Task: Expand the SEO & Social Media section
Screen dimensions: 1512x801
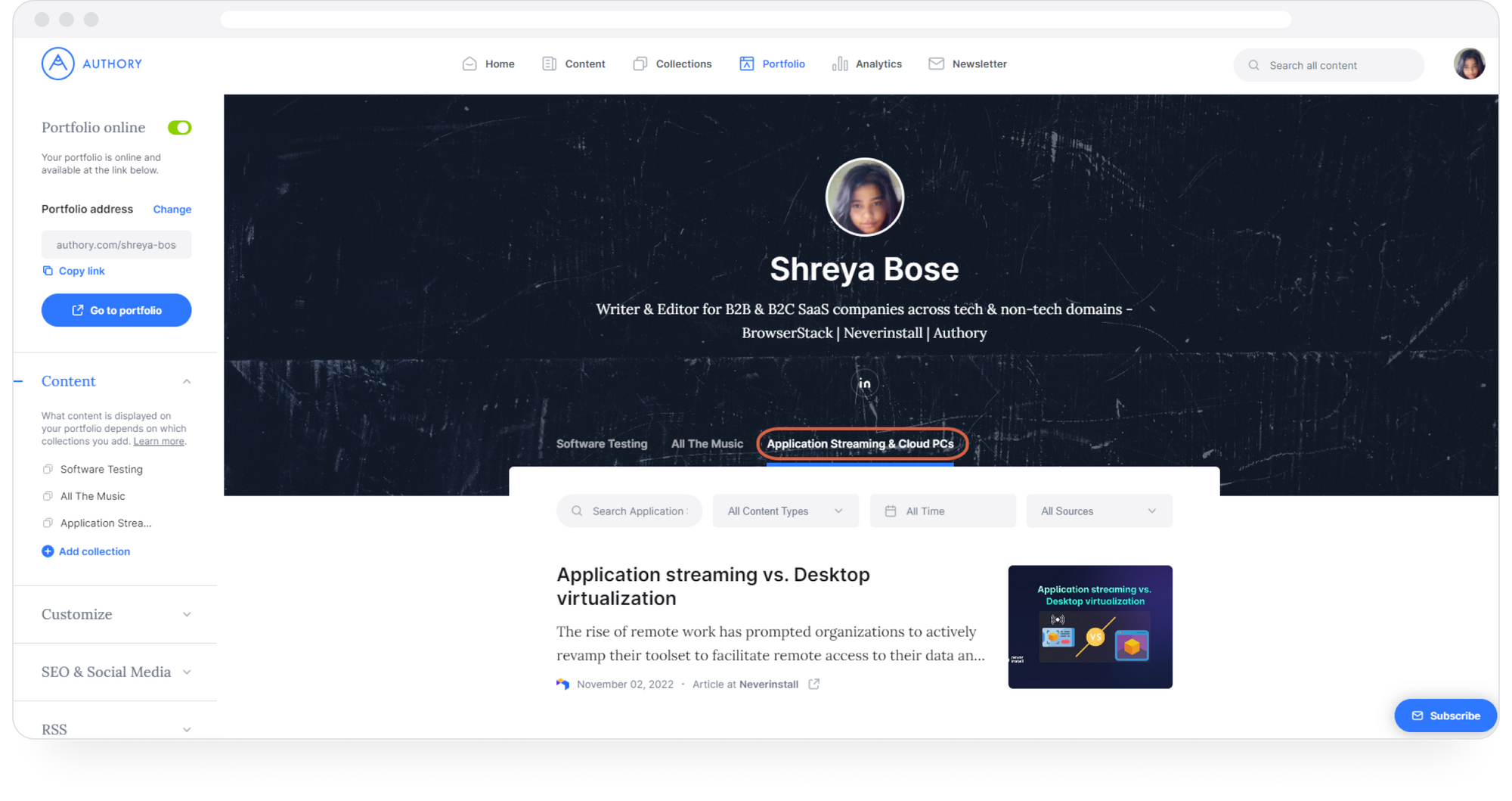Action: [187, 672]
